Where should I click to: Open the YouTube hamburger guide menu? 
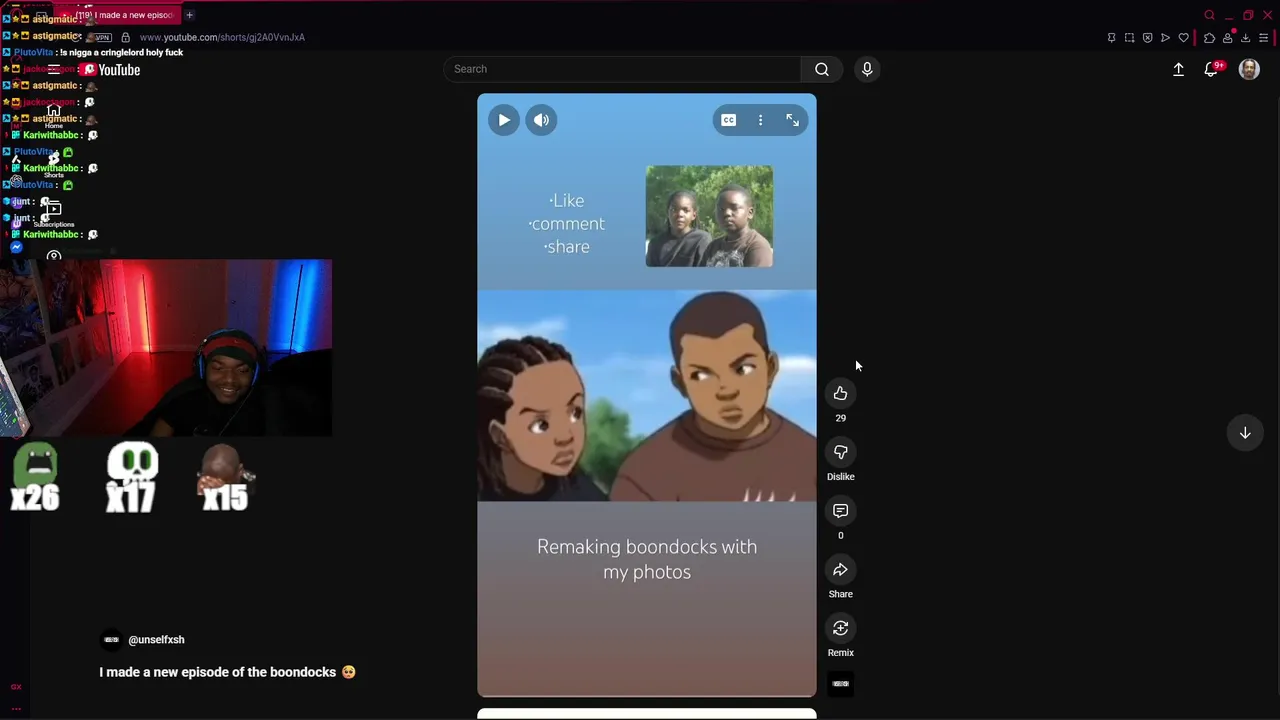click(54, 70)
